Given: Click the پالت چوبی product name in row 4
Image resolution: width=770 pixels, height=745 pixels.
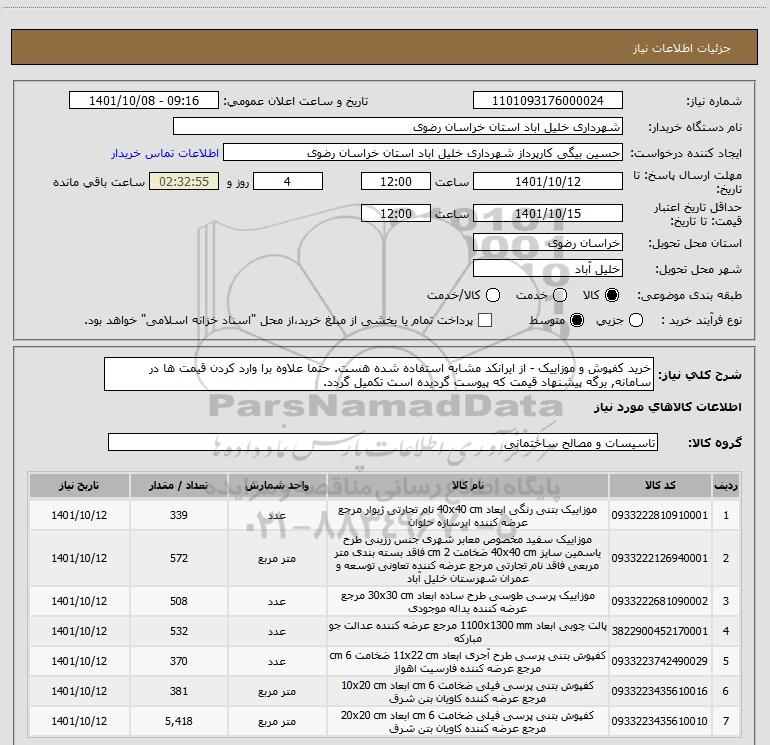Looking at the screenshot, I should pyautogui.click(x=468, y=632).
